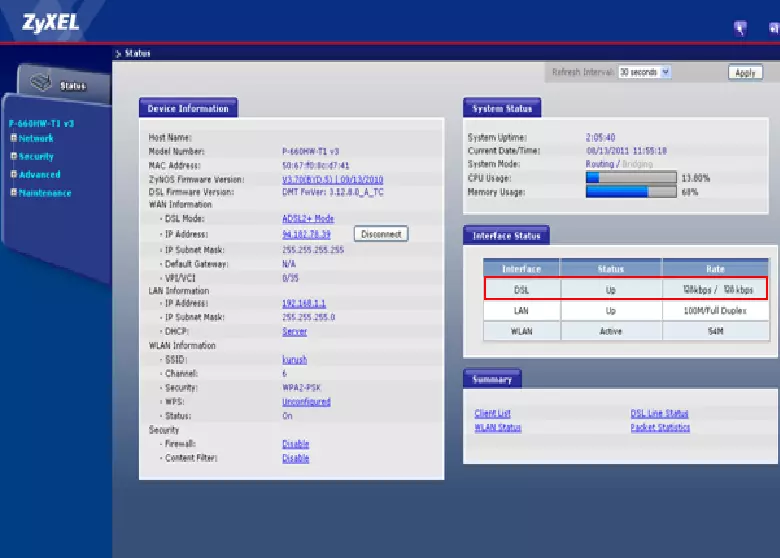Click the Device Information panel header
This screenshot has height=558, width=780.
tap(188, 108)
